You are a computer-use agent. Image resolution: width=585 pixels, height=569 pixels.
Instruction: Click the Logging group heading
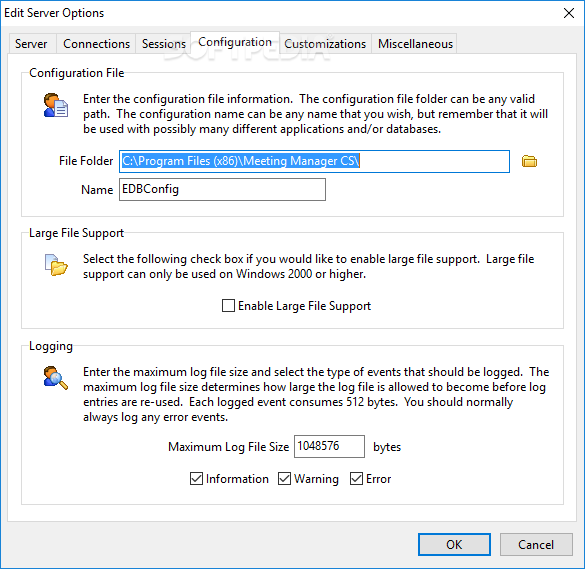51,346
